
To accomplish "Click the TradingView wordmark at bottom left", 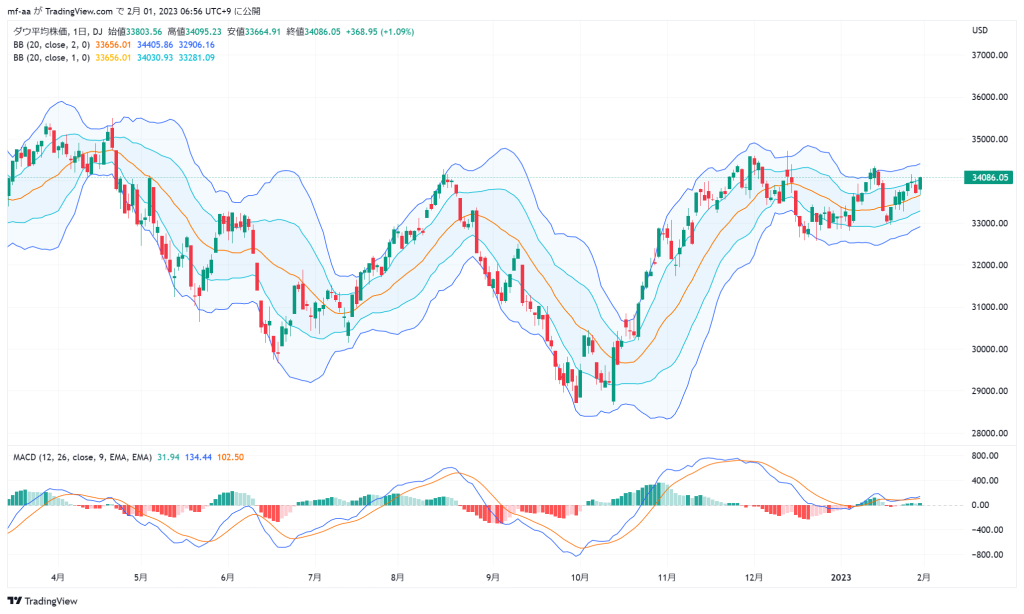I will click(x=51, y=601).
